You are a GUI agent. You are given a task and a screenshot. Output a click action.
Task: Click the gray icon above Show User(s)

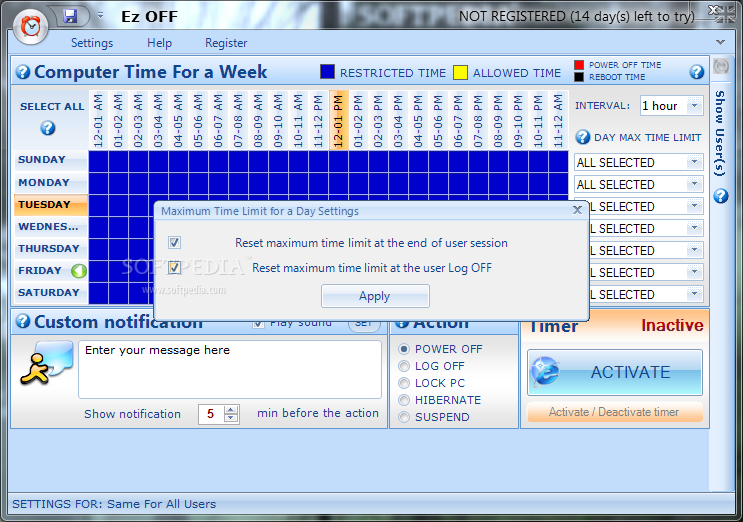721,66
